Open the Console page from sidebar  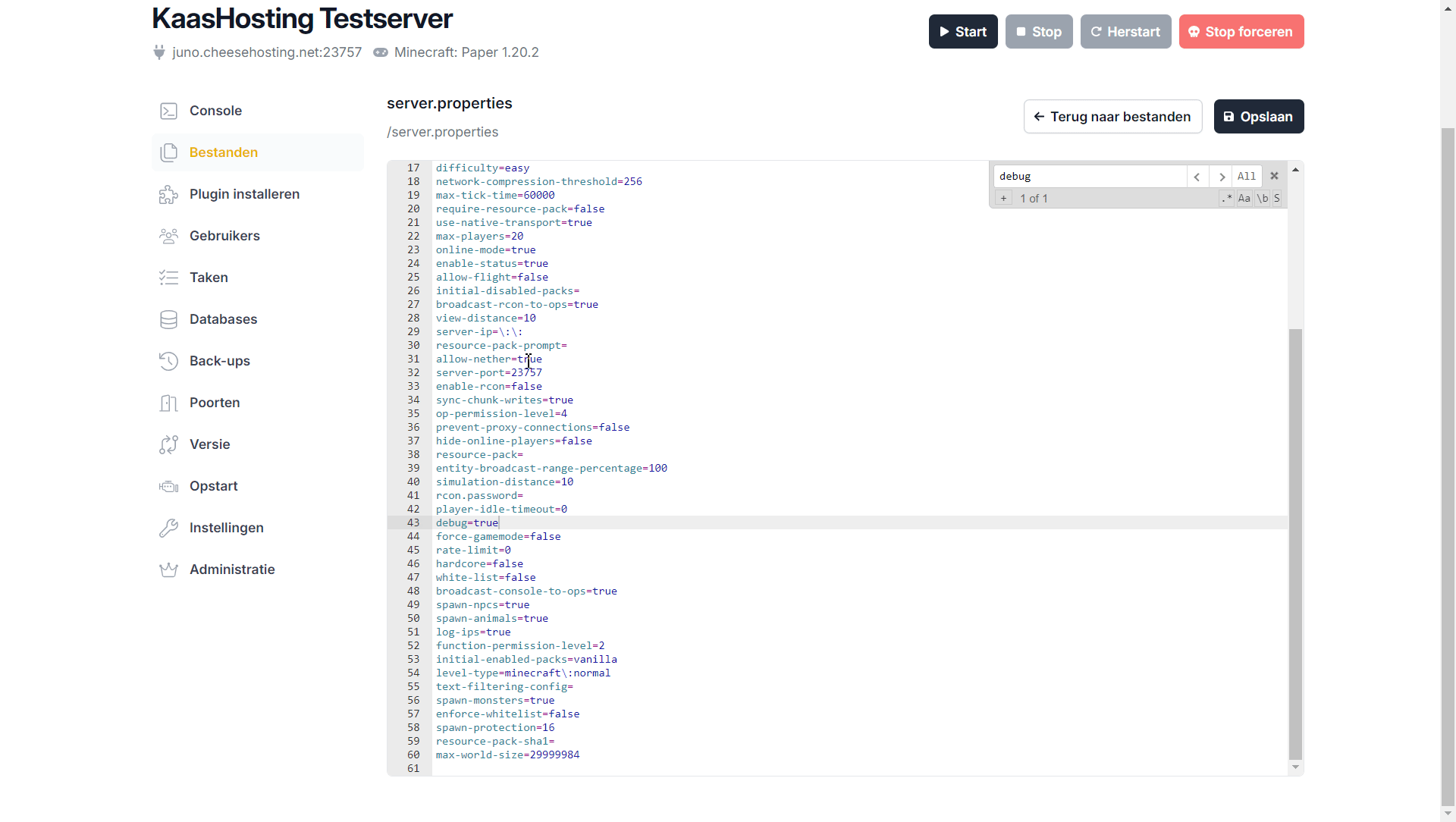pyautogui.click(x=215, y=111)
